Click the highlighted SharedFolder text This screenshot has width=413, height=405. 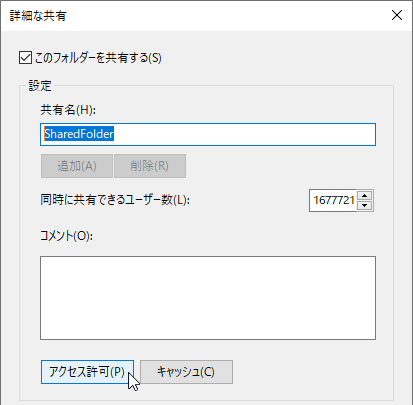(x=79, y=134)
